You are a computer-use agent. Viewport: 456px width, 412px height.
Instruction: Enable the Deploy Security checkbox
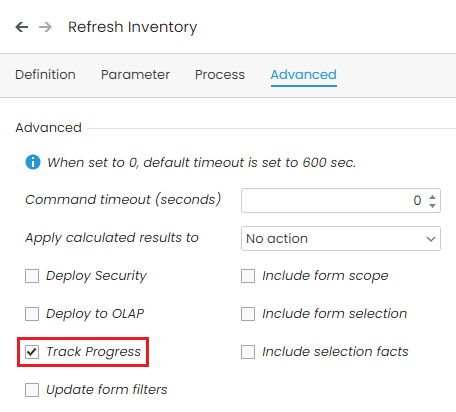[32, 276]
